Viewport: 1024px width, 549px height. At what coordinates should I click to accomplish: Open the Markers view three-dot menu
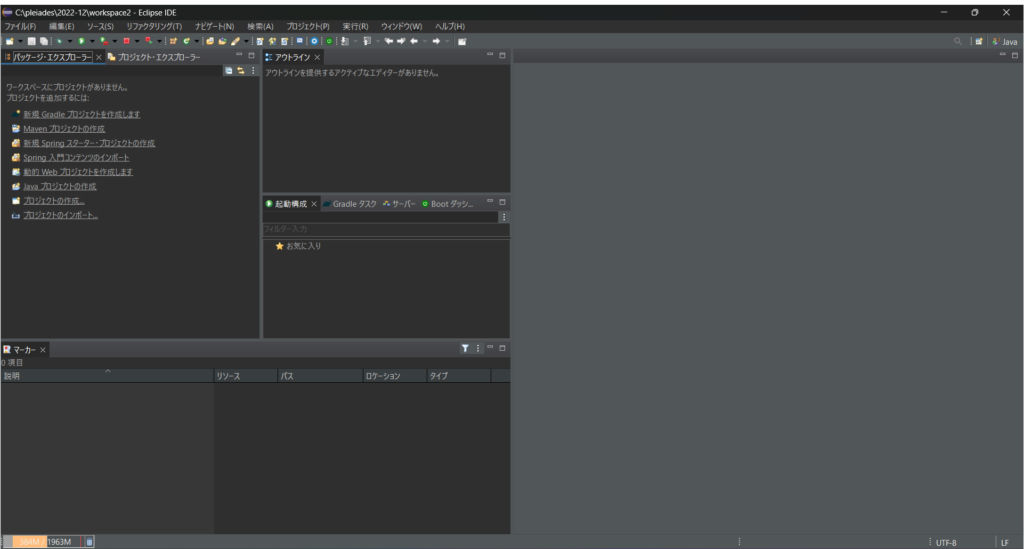(x=478, y=349)
